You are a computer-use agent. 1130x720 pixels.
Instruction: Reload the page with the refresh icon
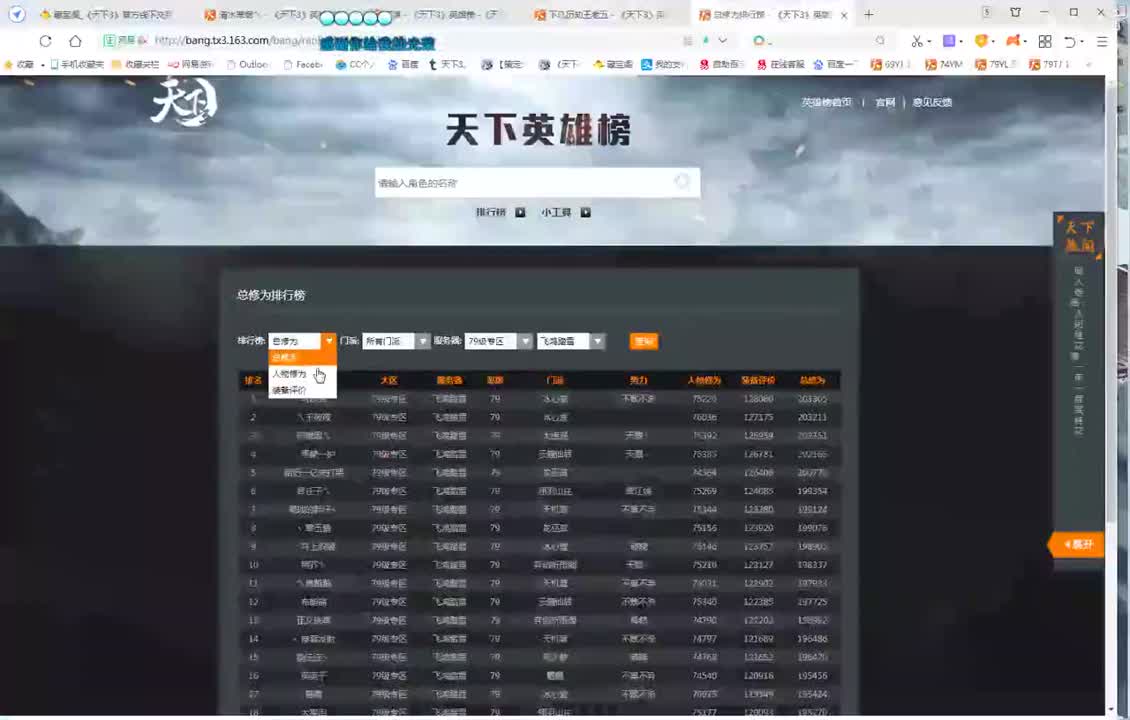(45, 42)
